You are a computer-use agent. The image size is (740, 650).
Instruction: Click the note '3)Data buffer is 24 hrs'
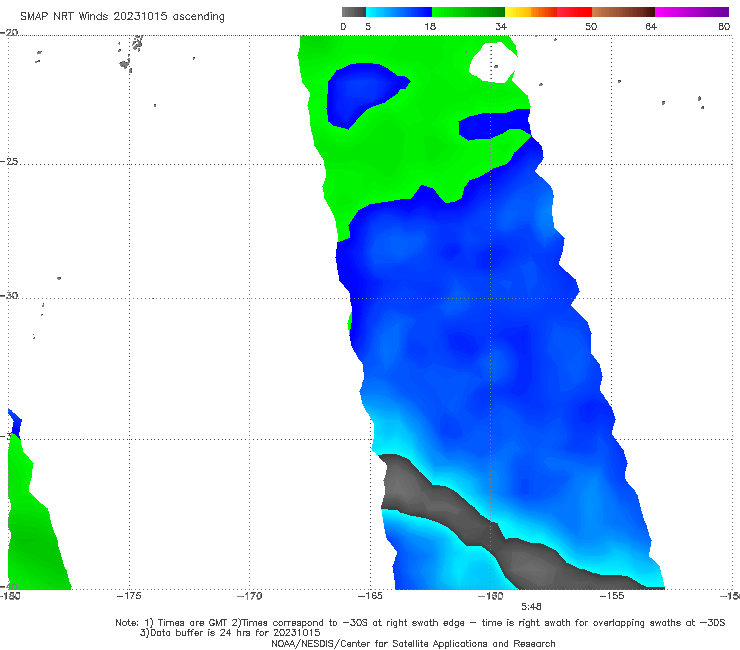(230, 633)
